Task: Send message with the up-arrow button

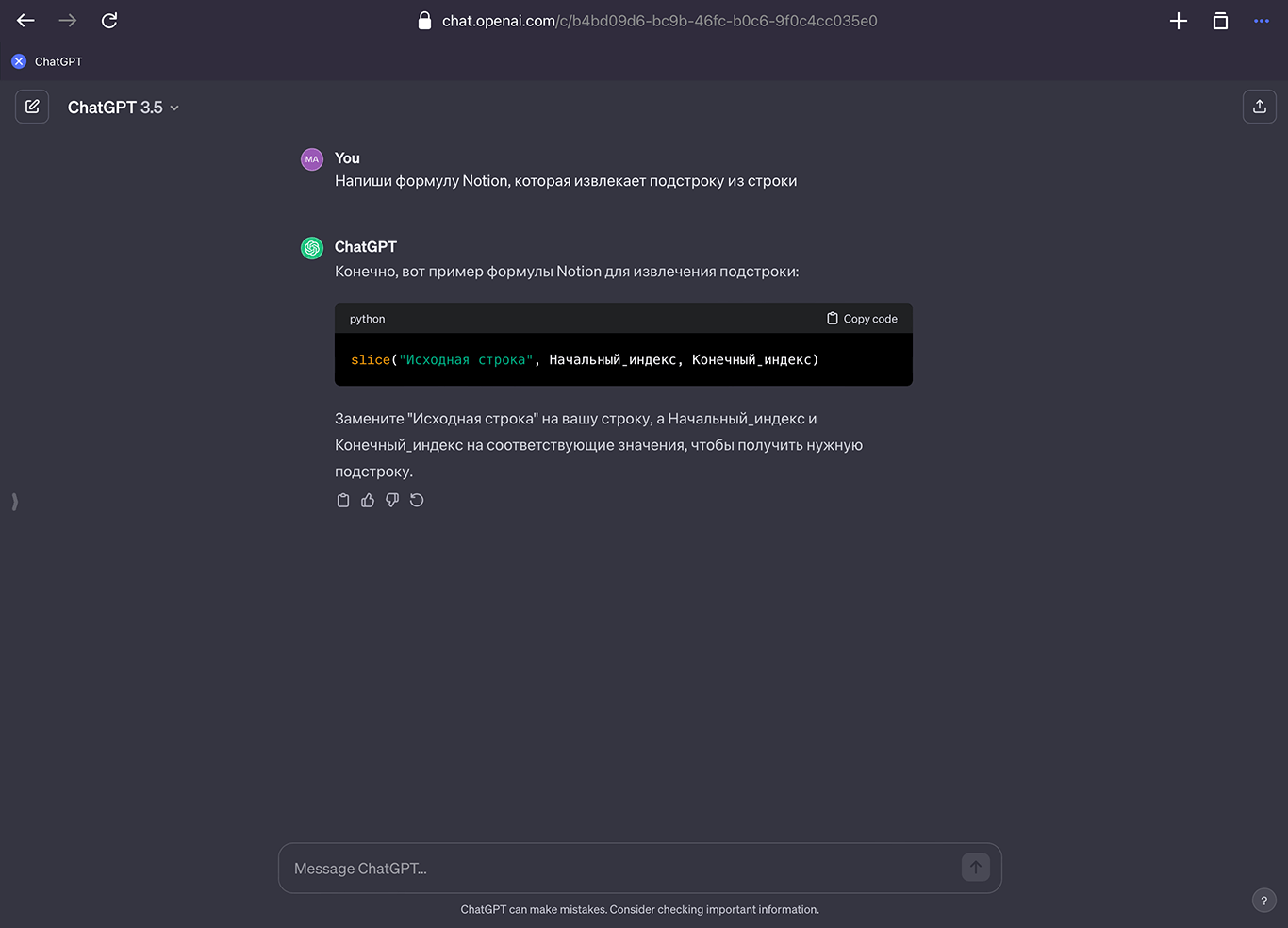Action: (976, 868)
